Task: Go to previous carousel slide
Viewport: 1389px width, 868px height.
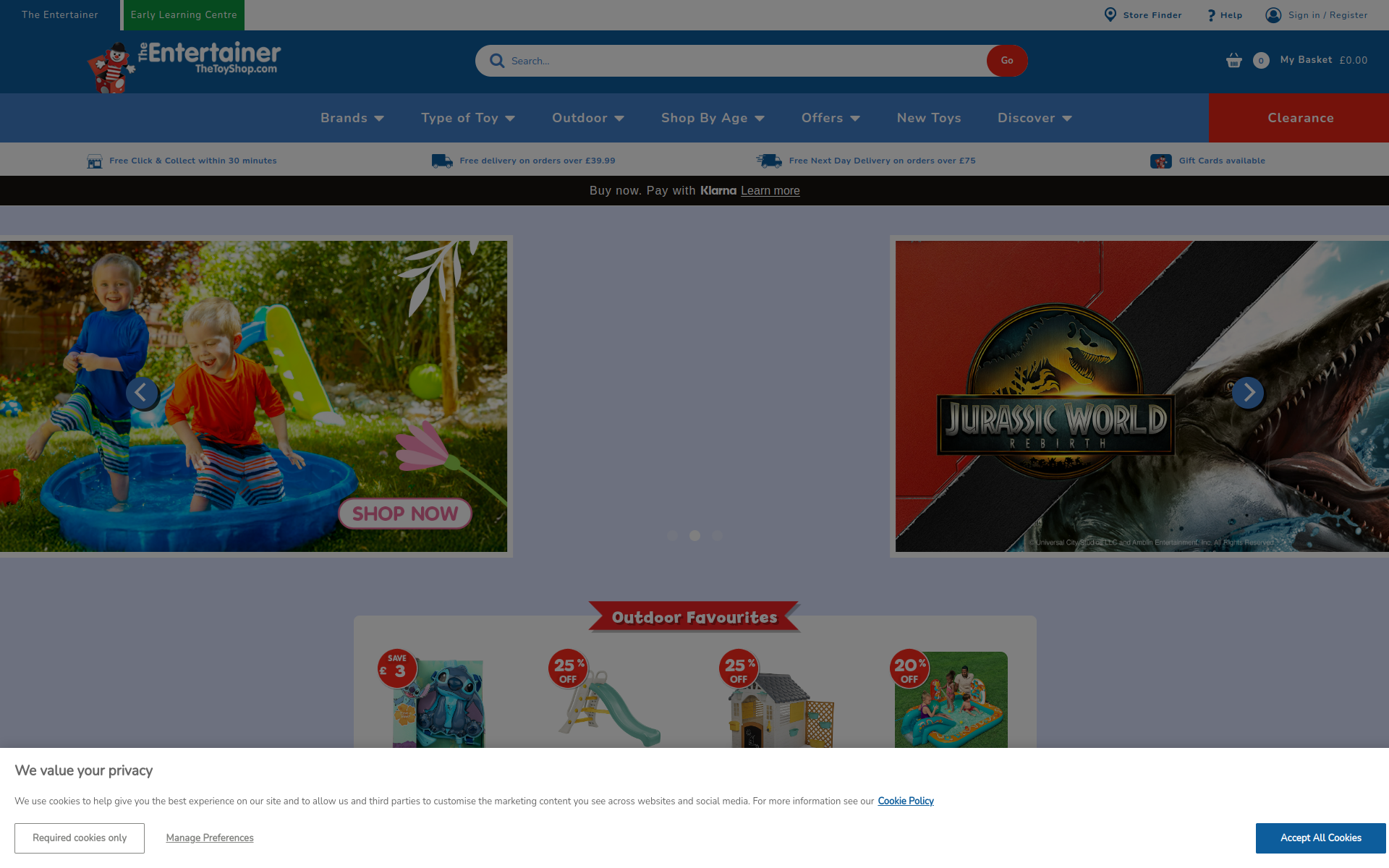Action: coord(142,393)
